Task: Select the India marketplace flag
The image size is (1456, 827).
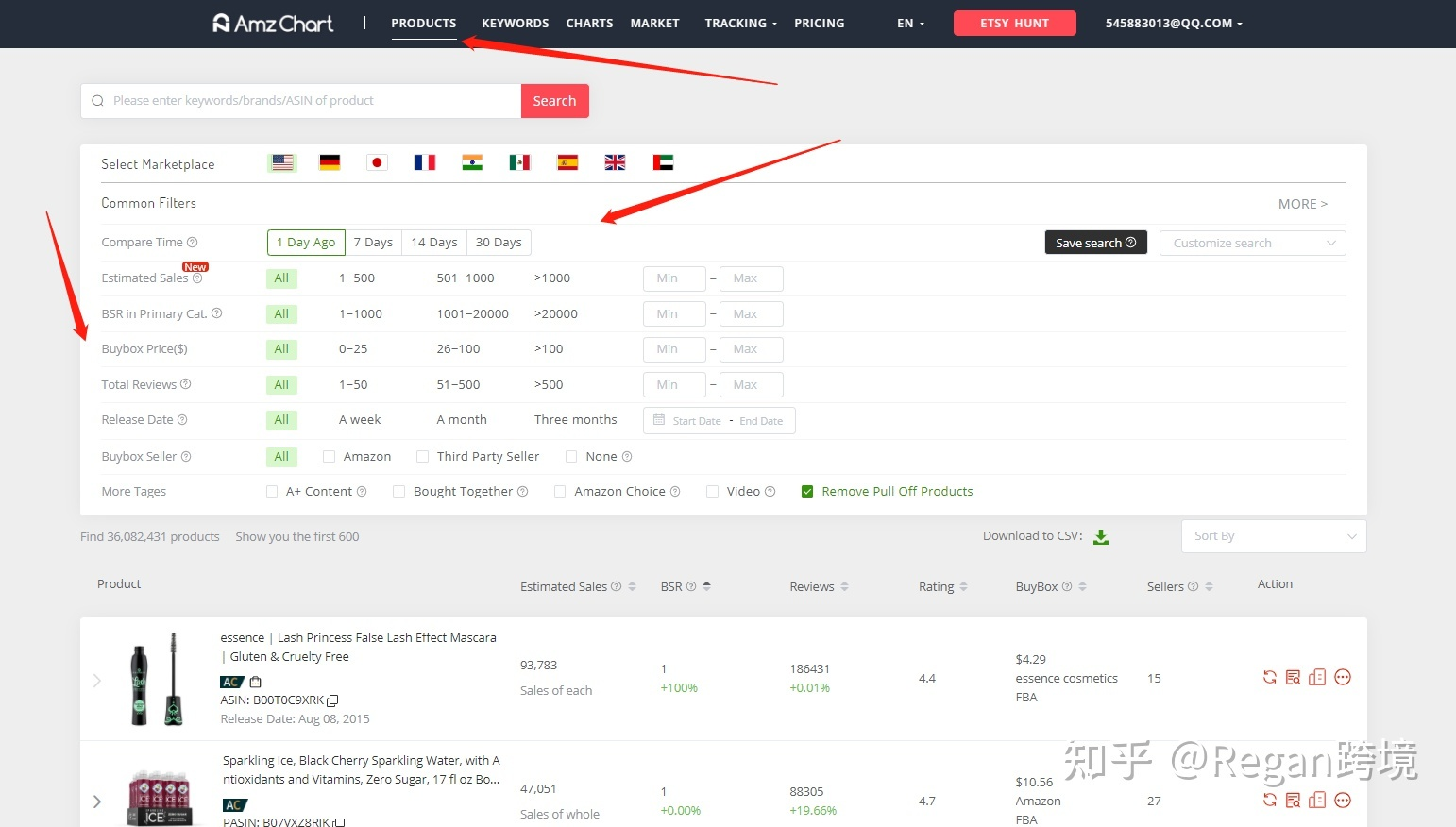Action: (x=472, y=162)
